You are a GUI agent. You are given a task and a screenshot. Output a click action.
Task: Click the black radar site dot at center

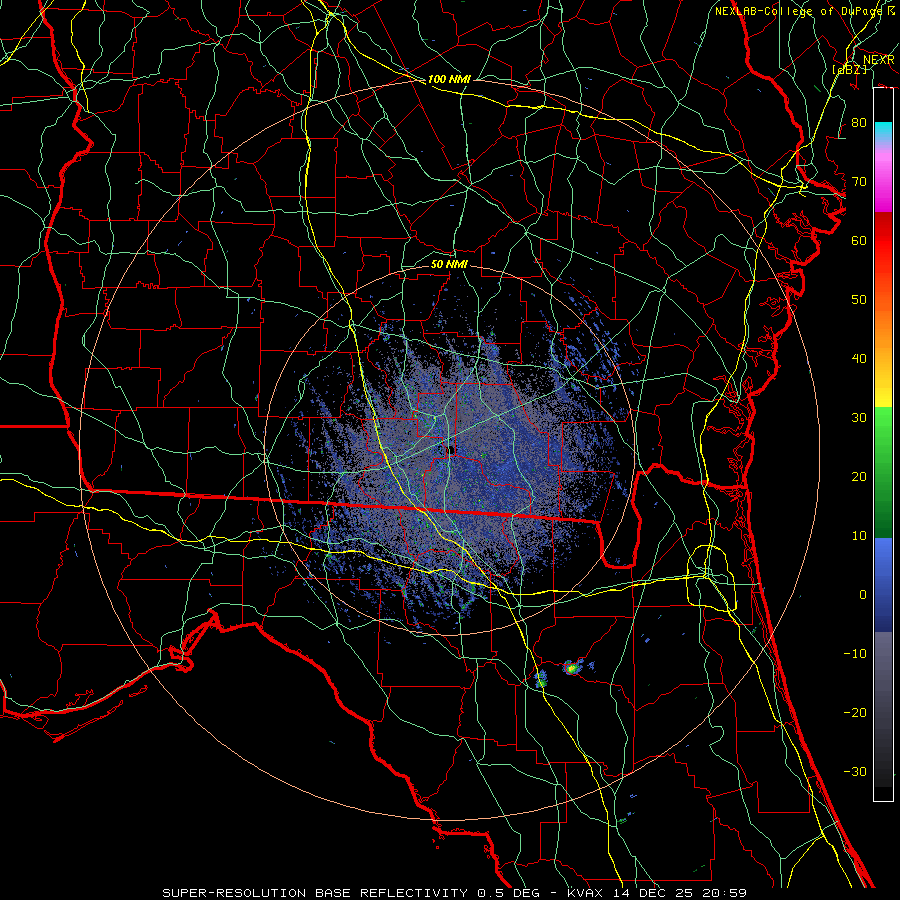[x=452, y=449]
